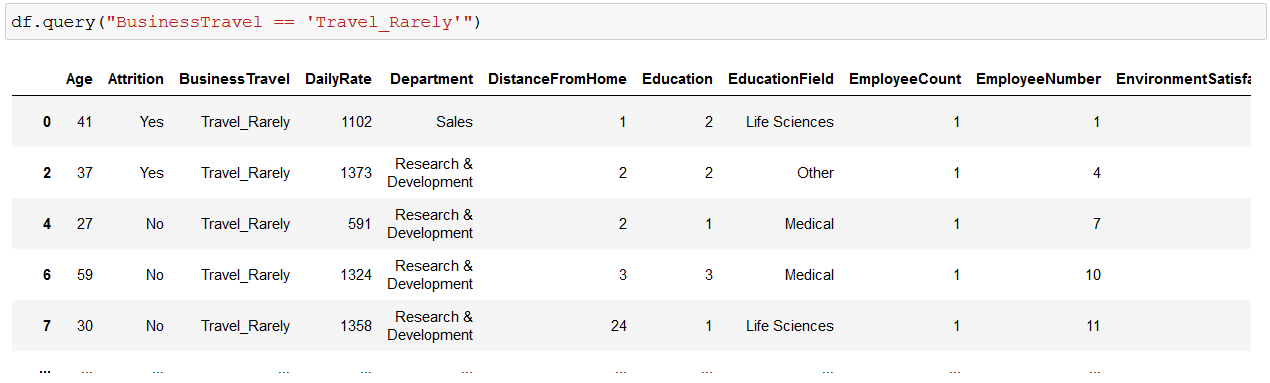Click the Attrition column header
This screenshot has height=383, width=1270.
[x=136, y=79]
